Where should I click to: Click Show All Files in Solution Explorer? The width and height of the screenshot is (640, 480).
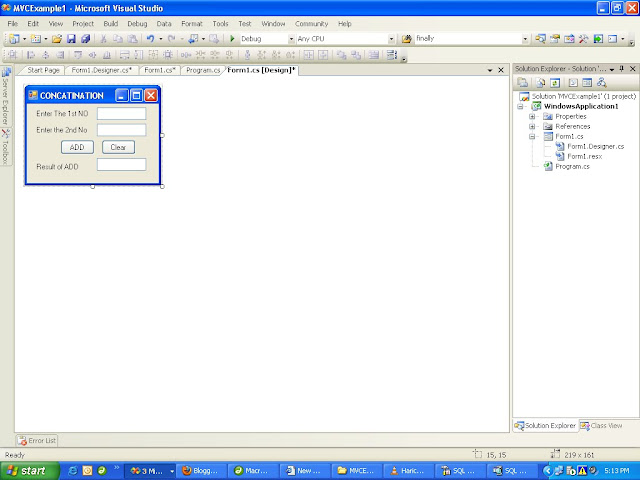click(540, 83)
